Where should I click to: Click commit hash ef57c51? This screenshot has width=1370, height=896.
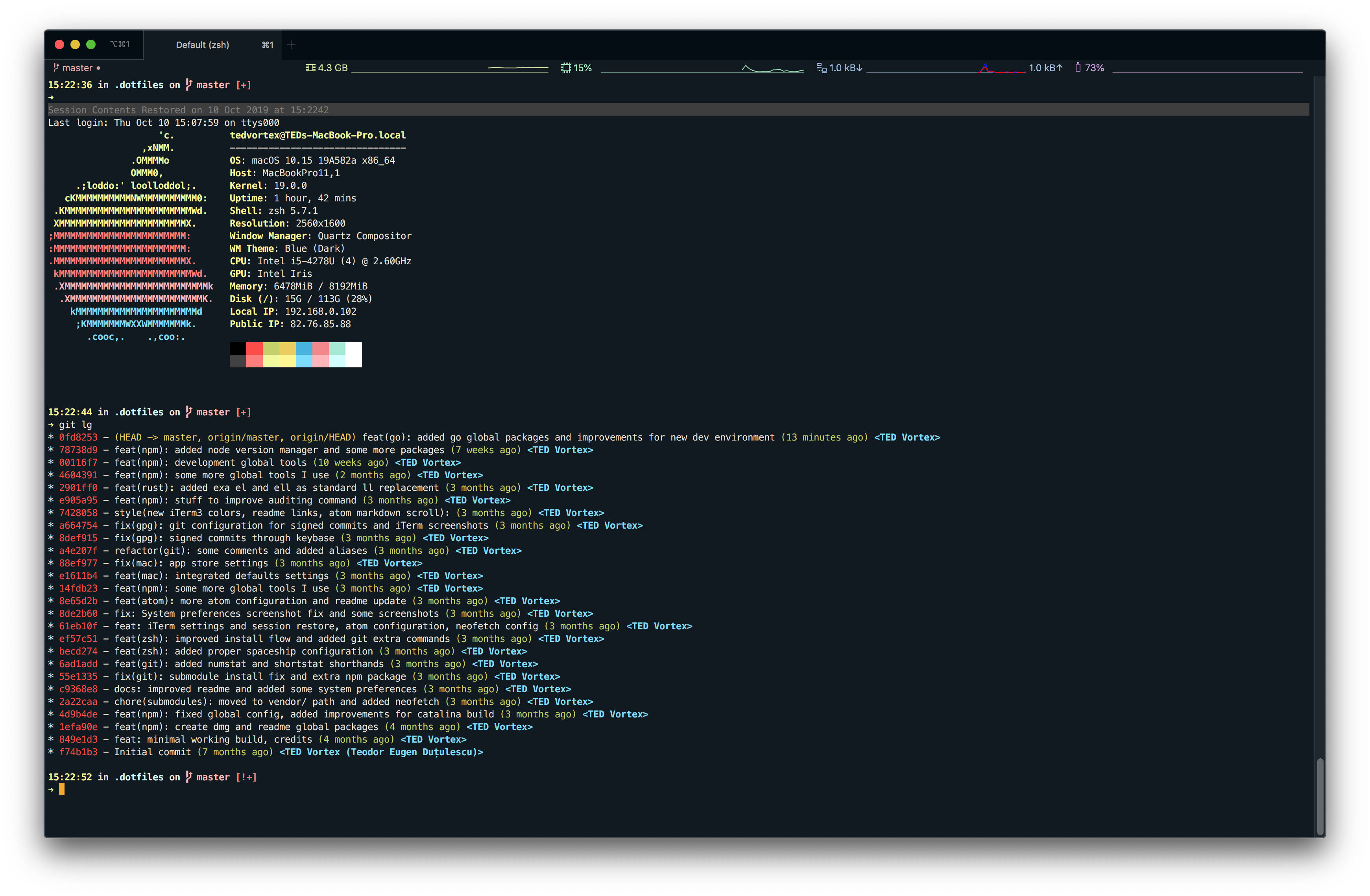(78, 639)
